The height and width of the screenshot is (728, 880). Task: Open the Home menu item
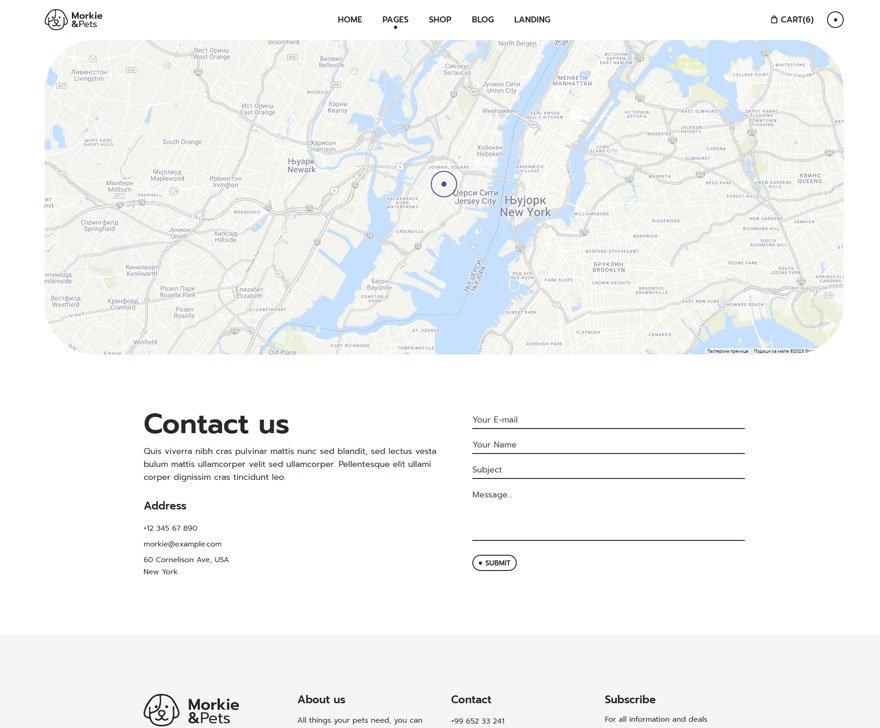349,20
